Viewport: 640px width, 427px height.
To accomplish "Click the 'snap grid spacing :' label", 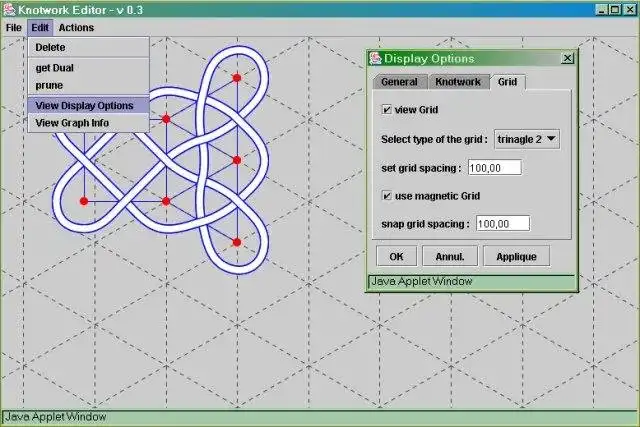I will tap(425, 224).
